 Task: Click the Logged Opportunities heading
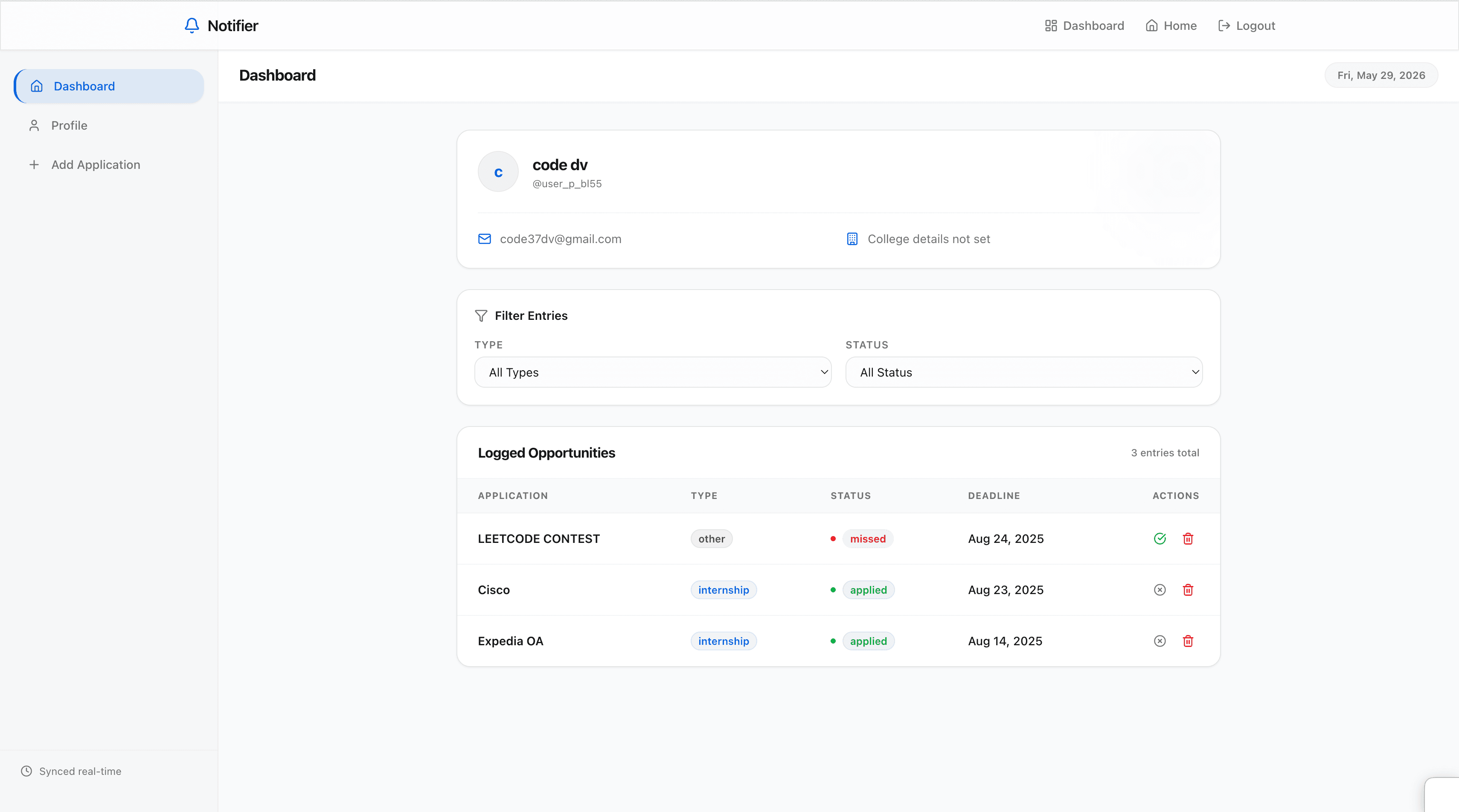[546, 453]
